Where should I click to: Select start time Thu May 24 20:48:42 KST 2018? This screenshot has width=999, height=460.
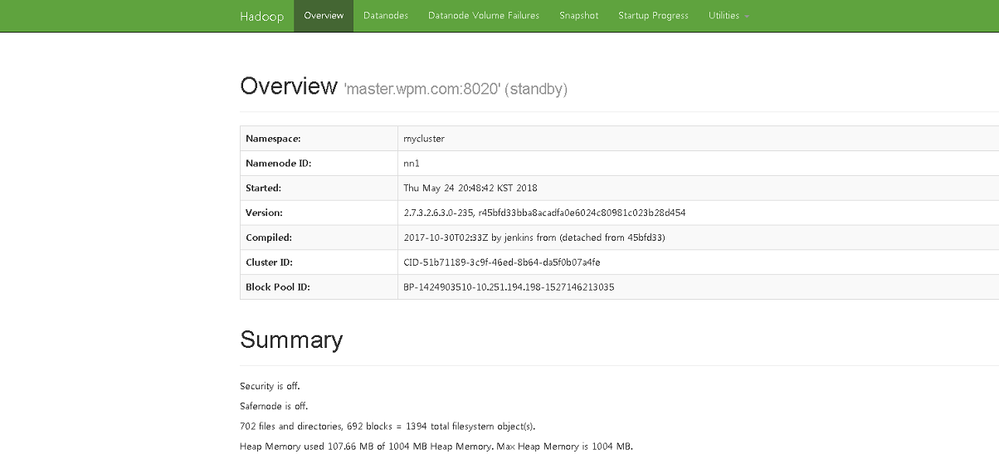[x=470, y=188]
